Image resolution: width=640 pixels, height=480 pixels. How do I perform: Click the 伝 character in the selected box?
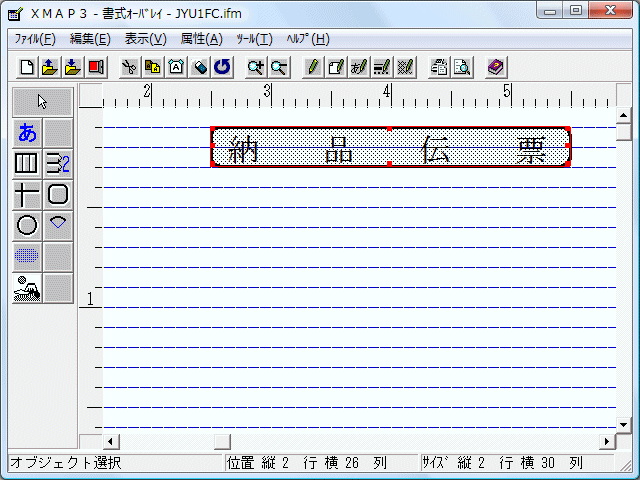[x=435, y=150]
